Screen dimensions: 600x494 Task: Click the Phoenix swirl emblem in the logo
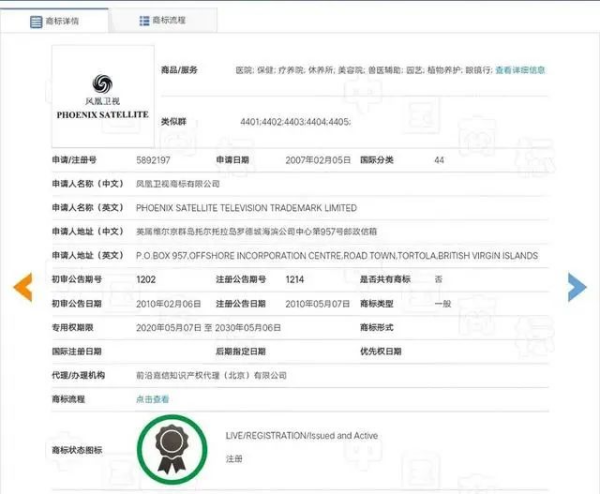pyautogui.click(x=103, y=85)
